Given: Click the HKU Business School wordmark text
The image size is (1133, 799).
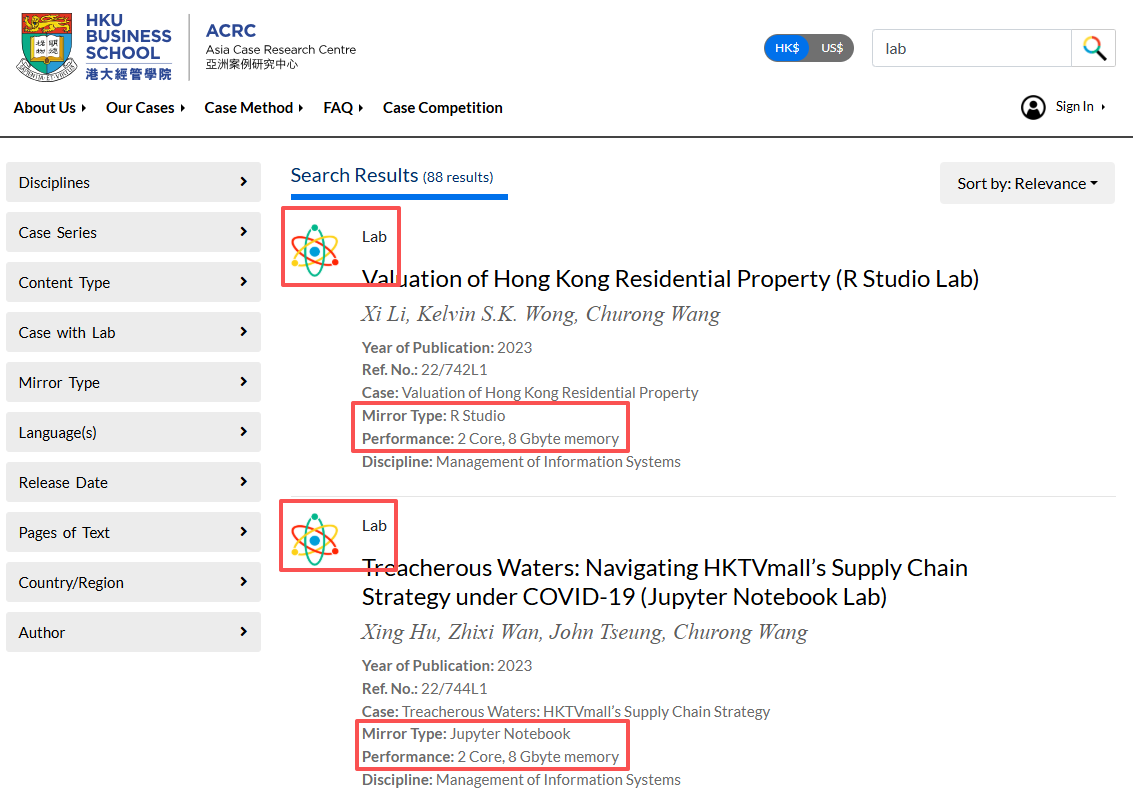Looking at the screenshot, I should pos(129,47).
